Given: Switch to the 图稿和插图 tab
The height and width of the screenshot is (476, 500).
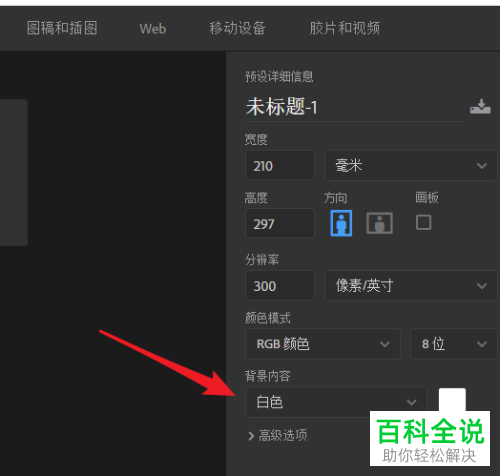Looking at the screenshot, I should [62, 28].
